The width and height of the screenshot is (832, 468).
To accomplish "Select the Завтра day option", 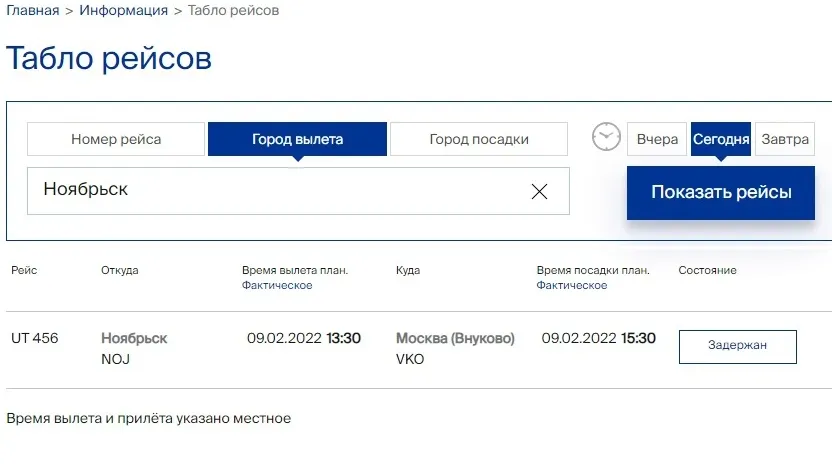I will [784, 139].
